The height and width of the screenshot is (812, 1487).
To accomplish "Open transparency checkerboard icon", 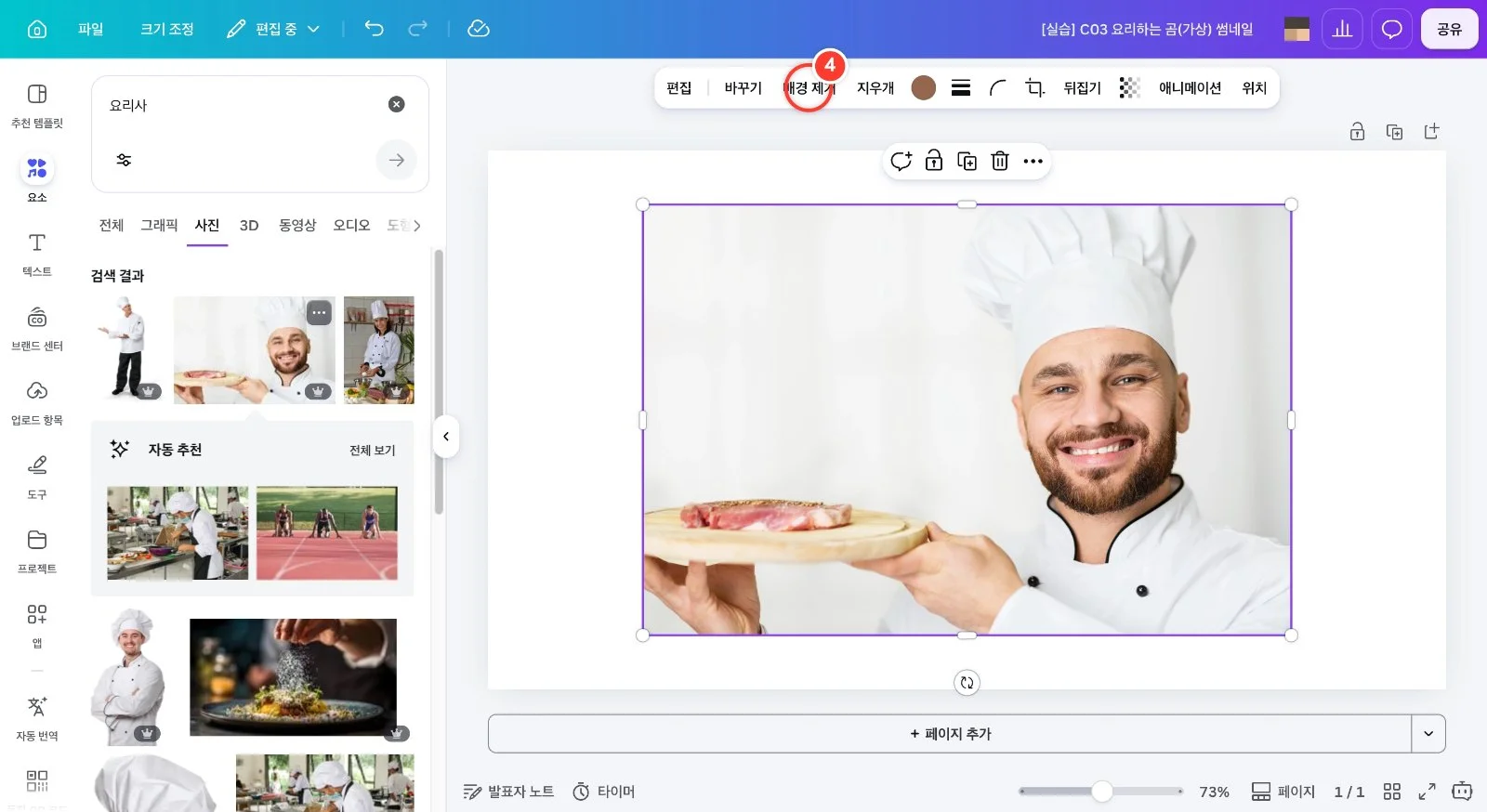I will click(1129, 87).
